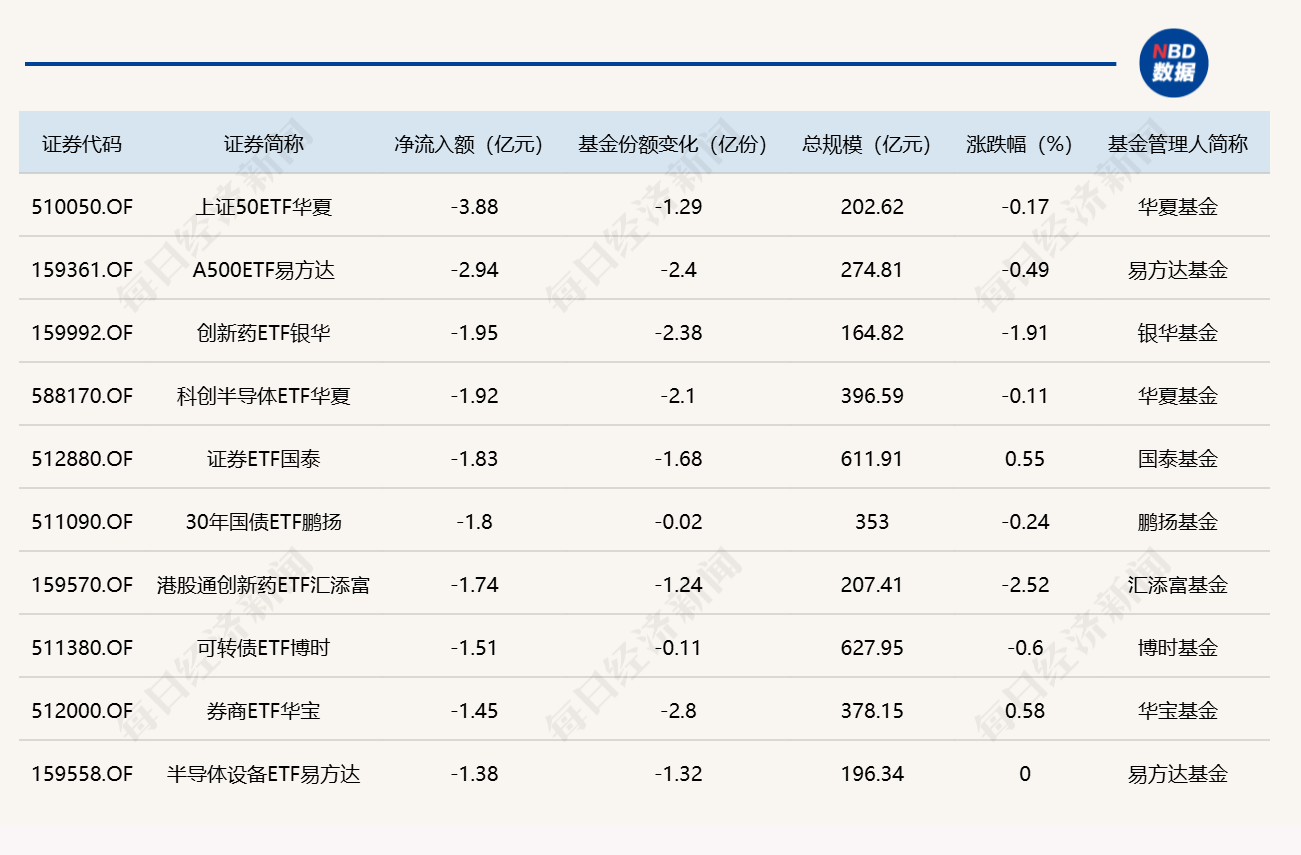
Task: Select code 159558.OF
Action: 82,774
